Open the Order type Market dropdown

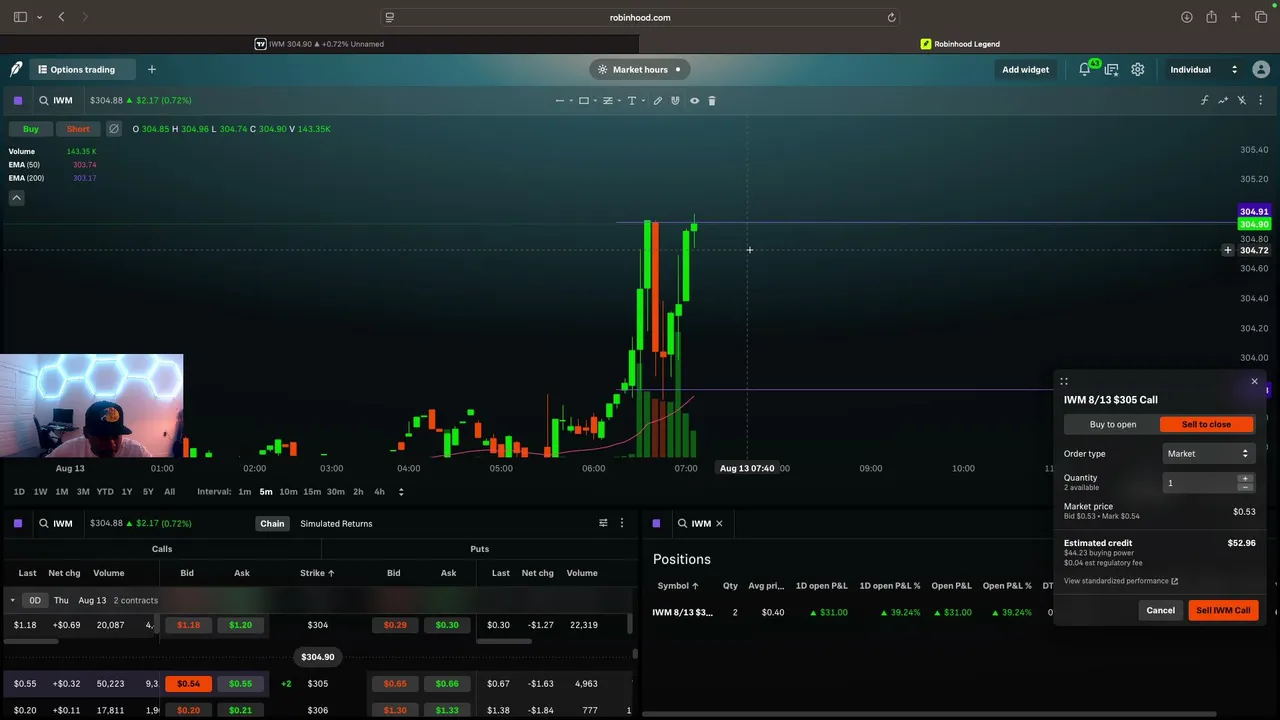(1208, 454)
